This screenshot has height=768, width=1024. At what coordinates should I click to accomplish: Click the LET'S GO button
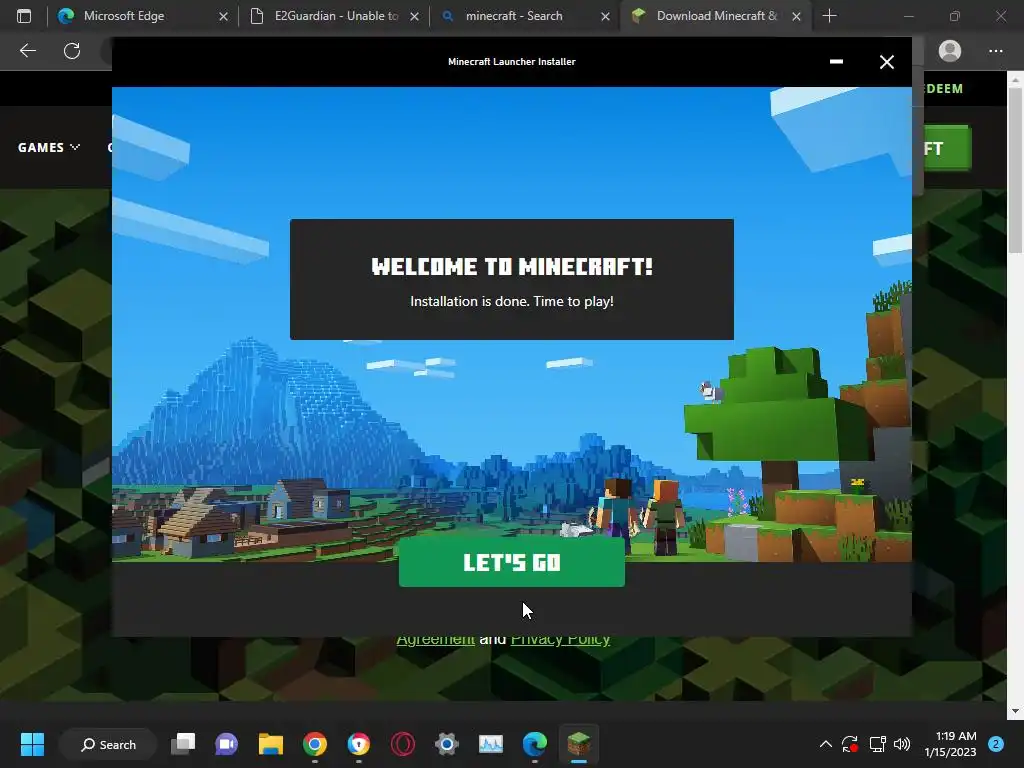(511, 562)
